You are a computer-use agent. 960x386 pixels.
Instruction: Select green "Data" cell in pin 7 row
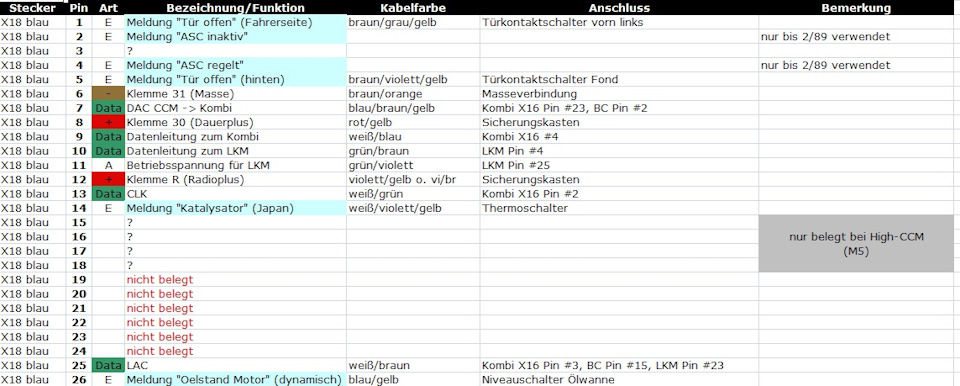108,108
